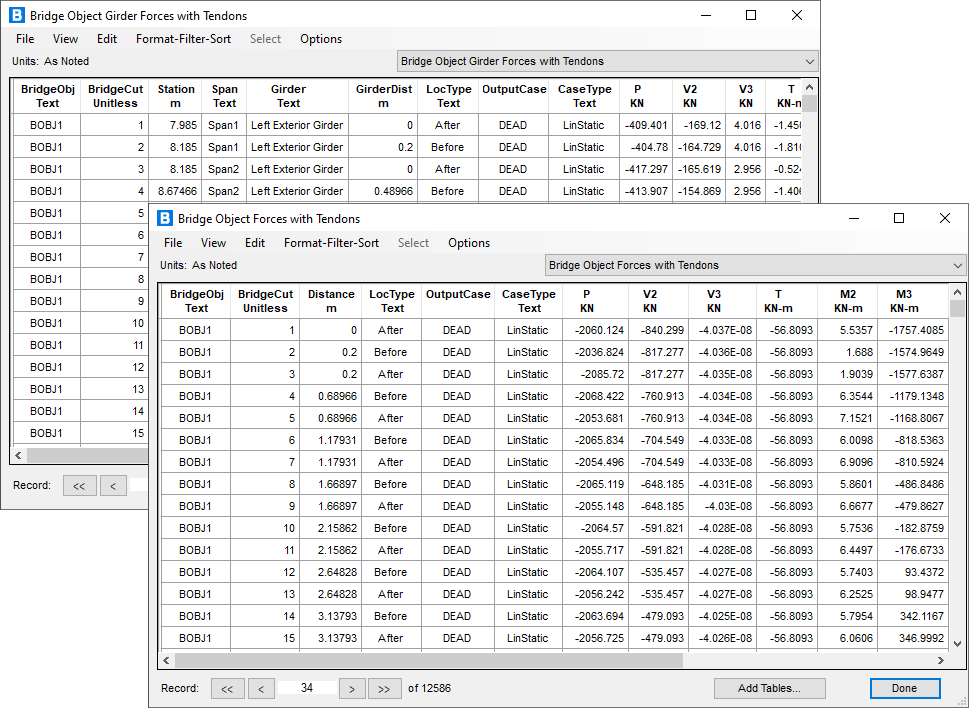Select the GirderDist column header
969x708 pixels.
tap(383, 96)
